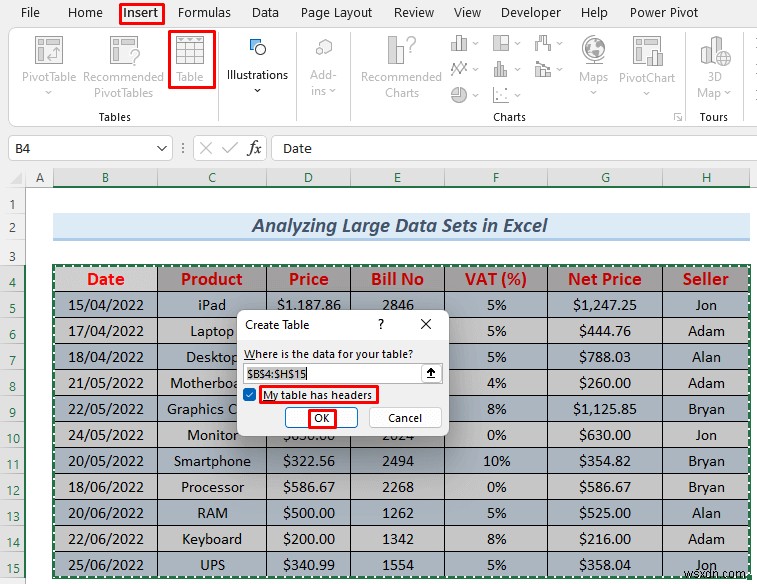Click the $1,247.25 net price cell
757x584 pixels.
605,305
